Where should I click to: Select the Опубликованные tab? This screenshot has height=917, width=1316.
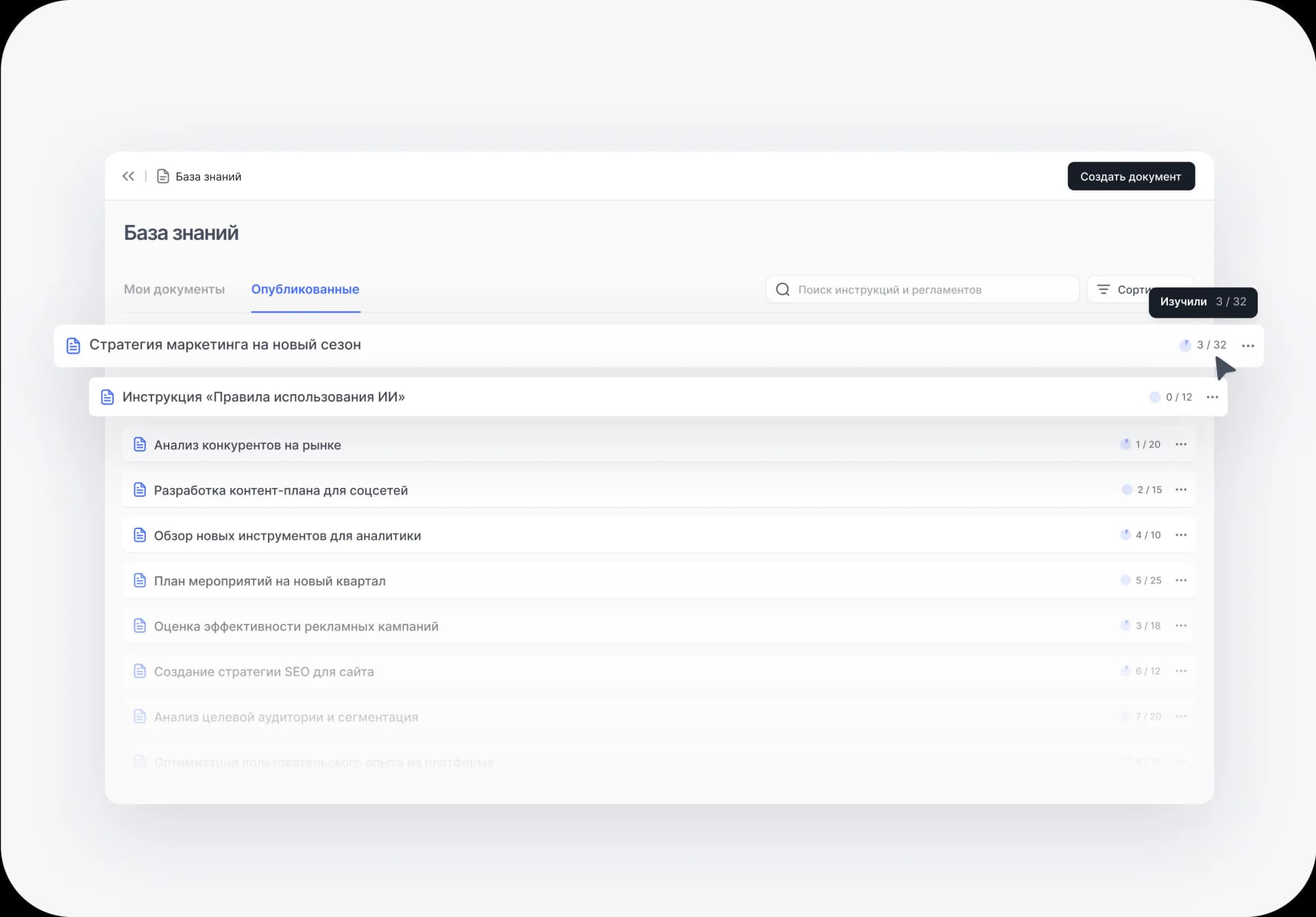tap(305, 289)
